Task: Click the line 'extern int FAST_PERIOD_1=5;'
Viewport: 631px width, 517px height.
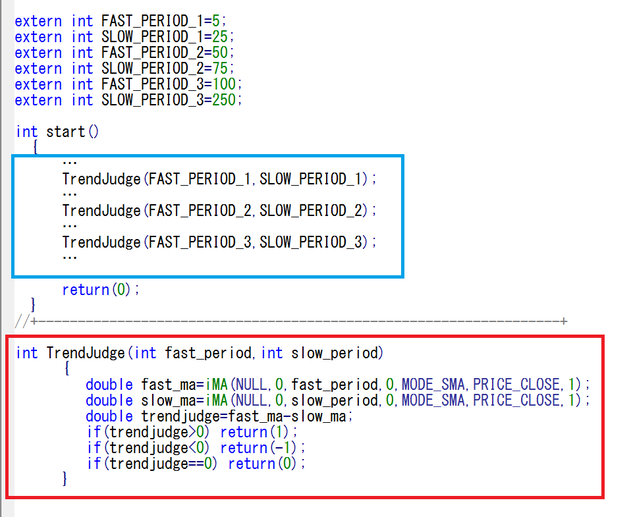Action: 120,21
